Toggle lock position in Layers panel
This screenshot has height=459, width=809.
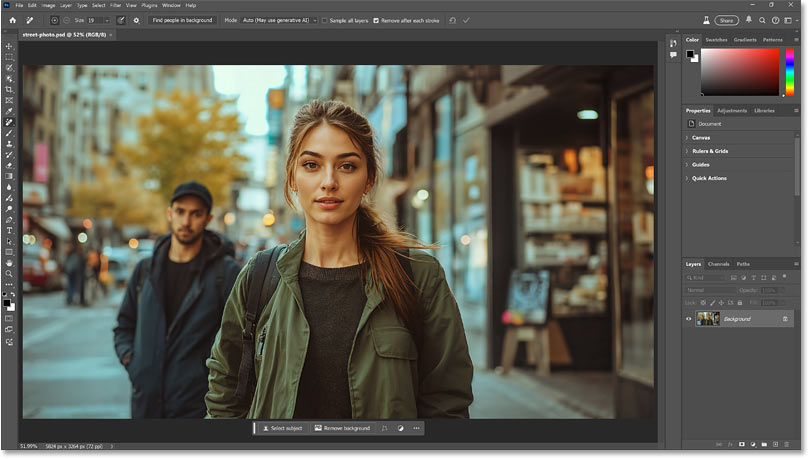[x=721, y=303]
